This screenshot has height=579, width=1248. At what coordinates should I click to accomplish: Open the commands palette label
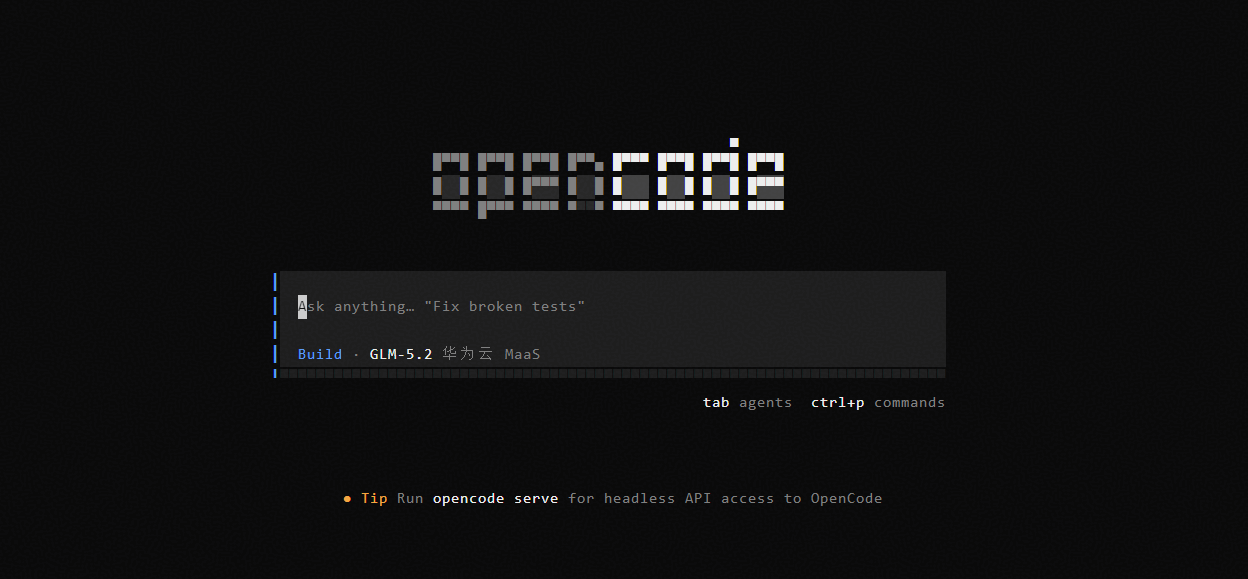coord(909,402)
